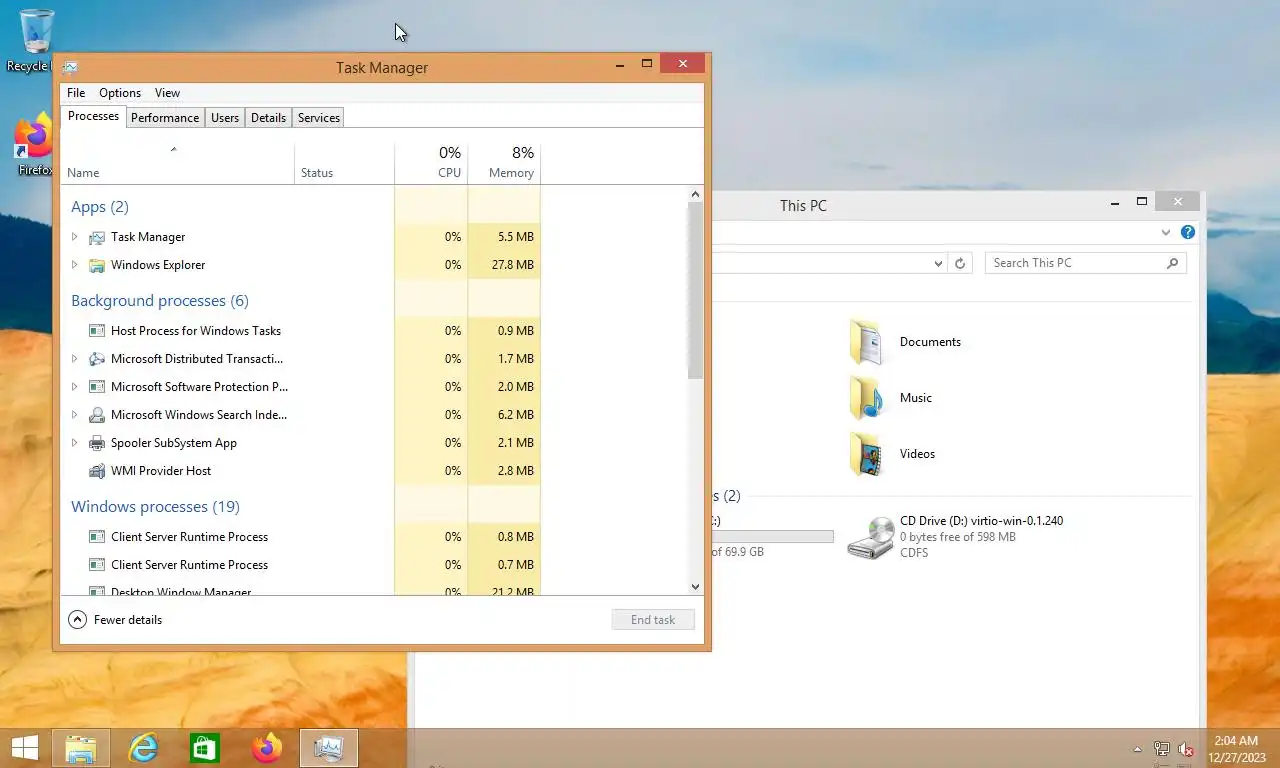
Task: Click Microsoft Software Protection process icon
Action: [97, 387]
